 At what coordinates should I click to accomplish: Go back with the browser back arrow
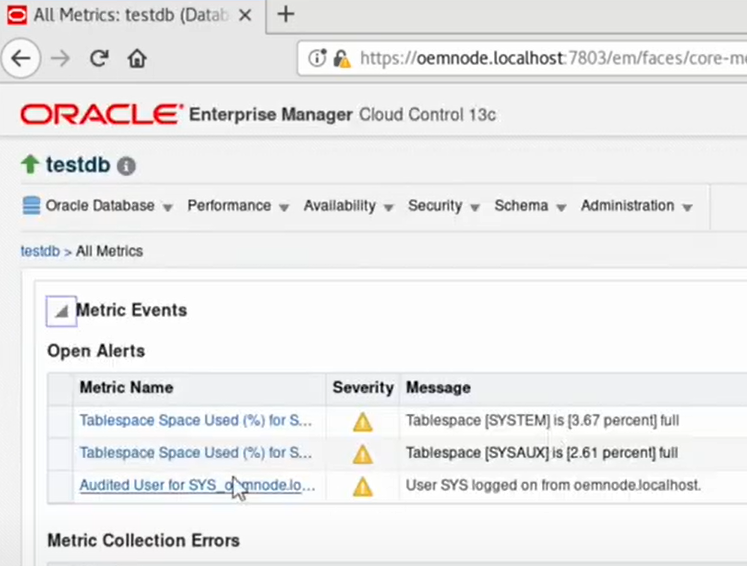pos(21,59)
